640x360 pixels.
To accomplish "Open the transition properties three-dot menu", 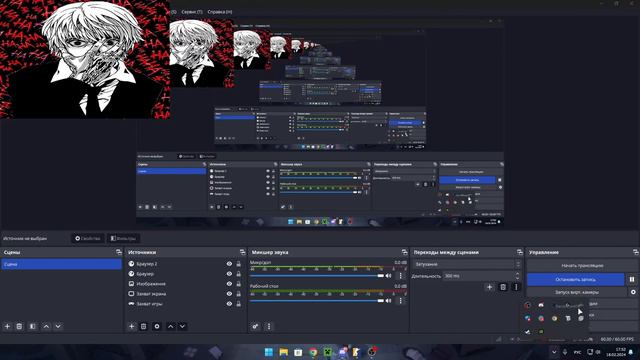I will click(516, 287).
